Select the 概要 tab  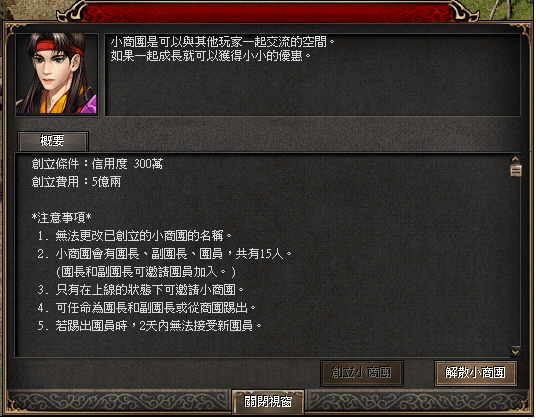pos(53,141)
